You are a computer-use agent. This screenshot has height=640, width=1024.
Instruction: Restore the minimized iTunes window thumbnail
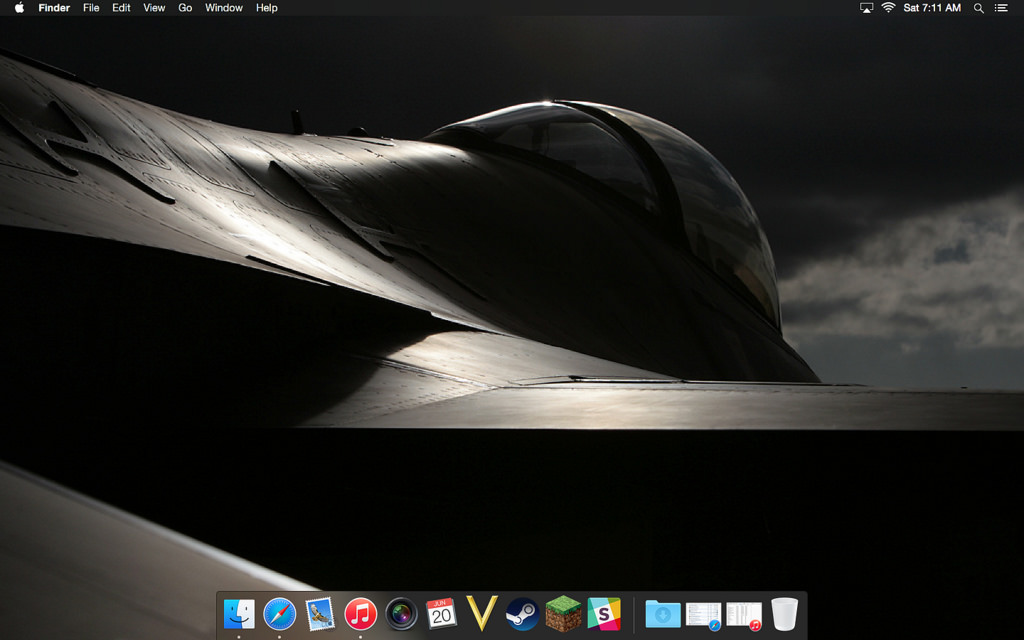click(x=744, y=614)
